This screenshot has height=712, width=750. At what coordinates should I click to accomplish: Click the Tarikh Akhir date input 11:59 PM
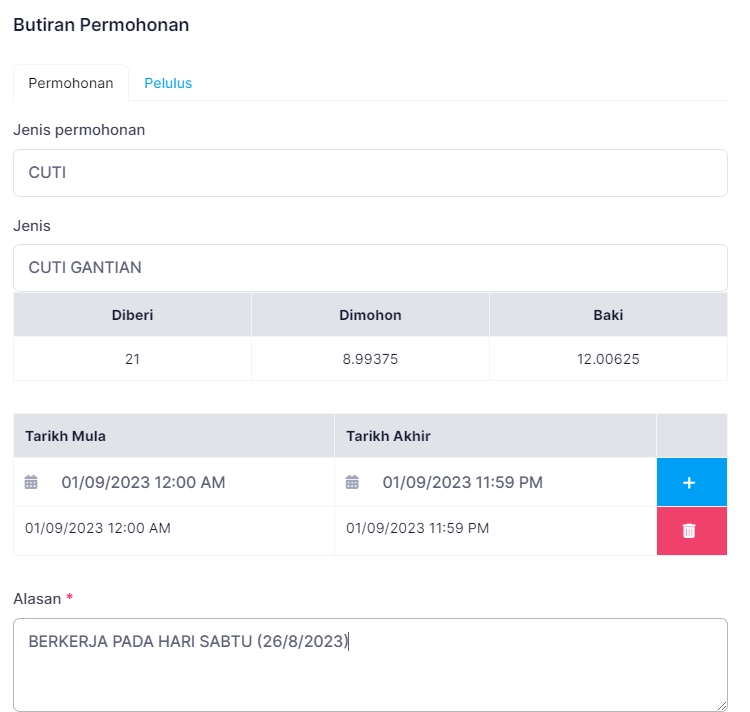(463, 482)
